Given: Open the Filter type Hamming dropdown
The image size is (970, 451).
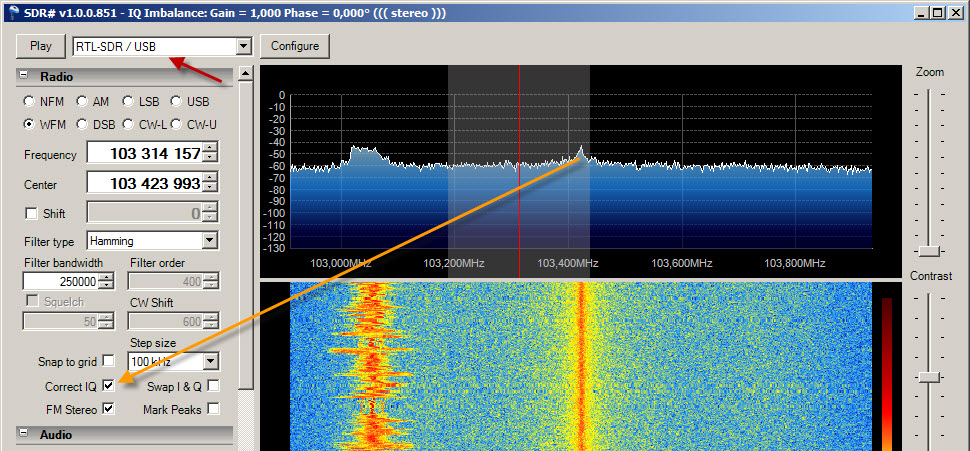Looking at the screenshot, I should click(209, 241).
